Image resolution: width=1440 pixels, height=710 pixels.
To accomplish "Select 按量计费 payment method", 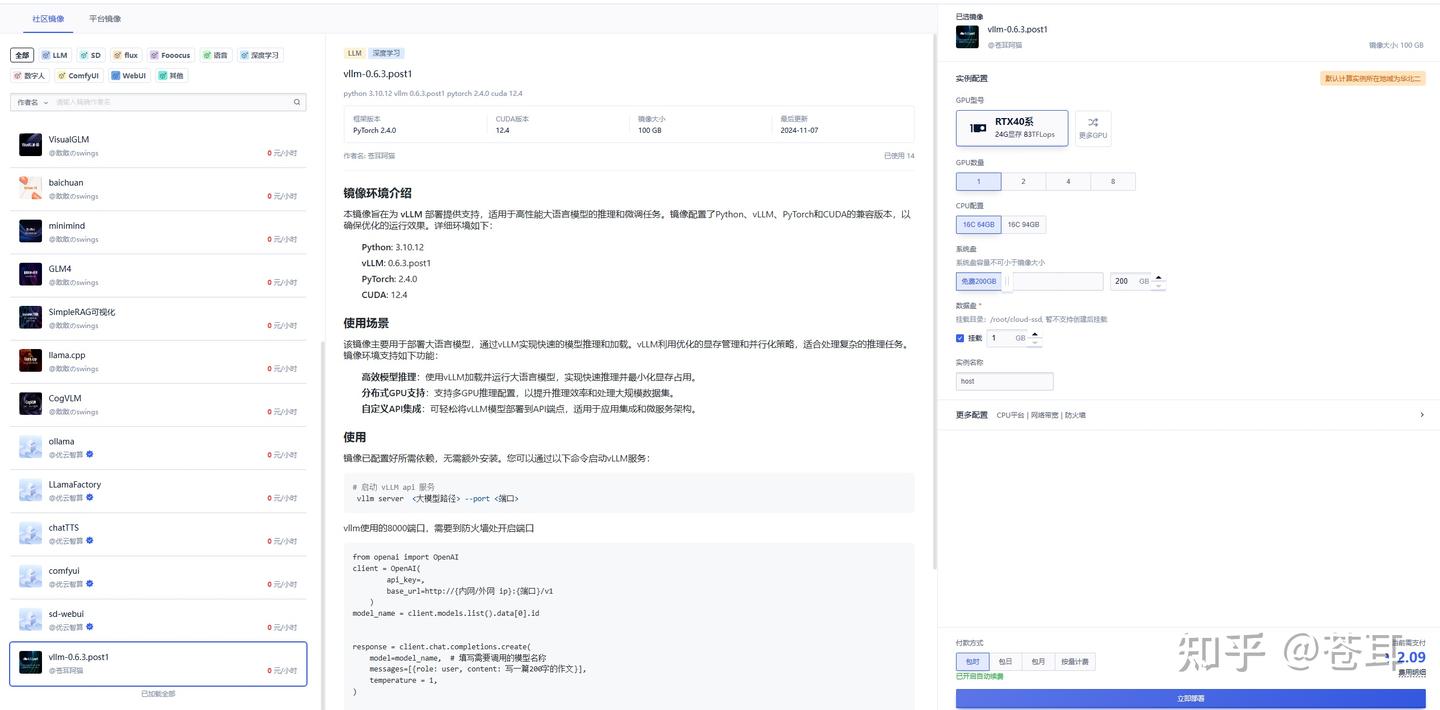I will click(x=1076, y=662).
